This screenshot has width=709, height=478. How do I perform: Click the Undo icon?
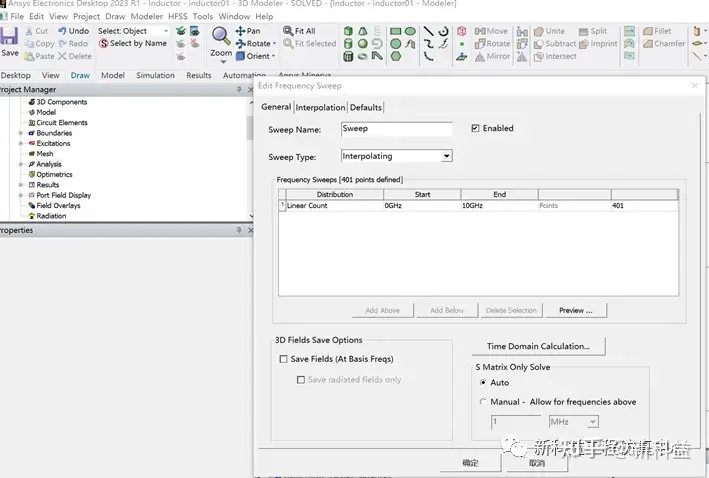pos(62,31)
